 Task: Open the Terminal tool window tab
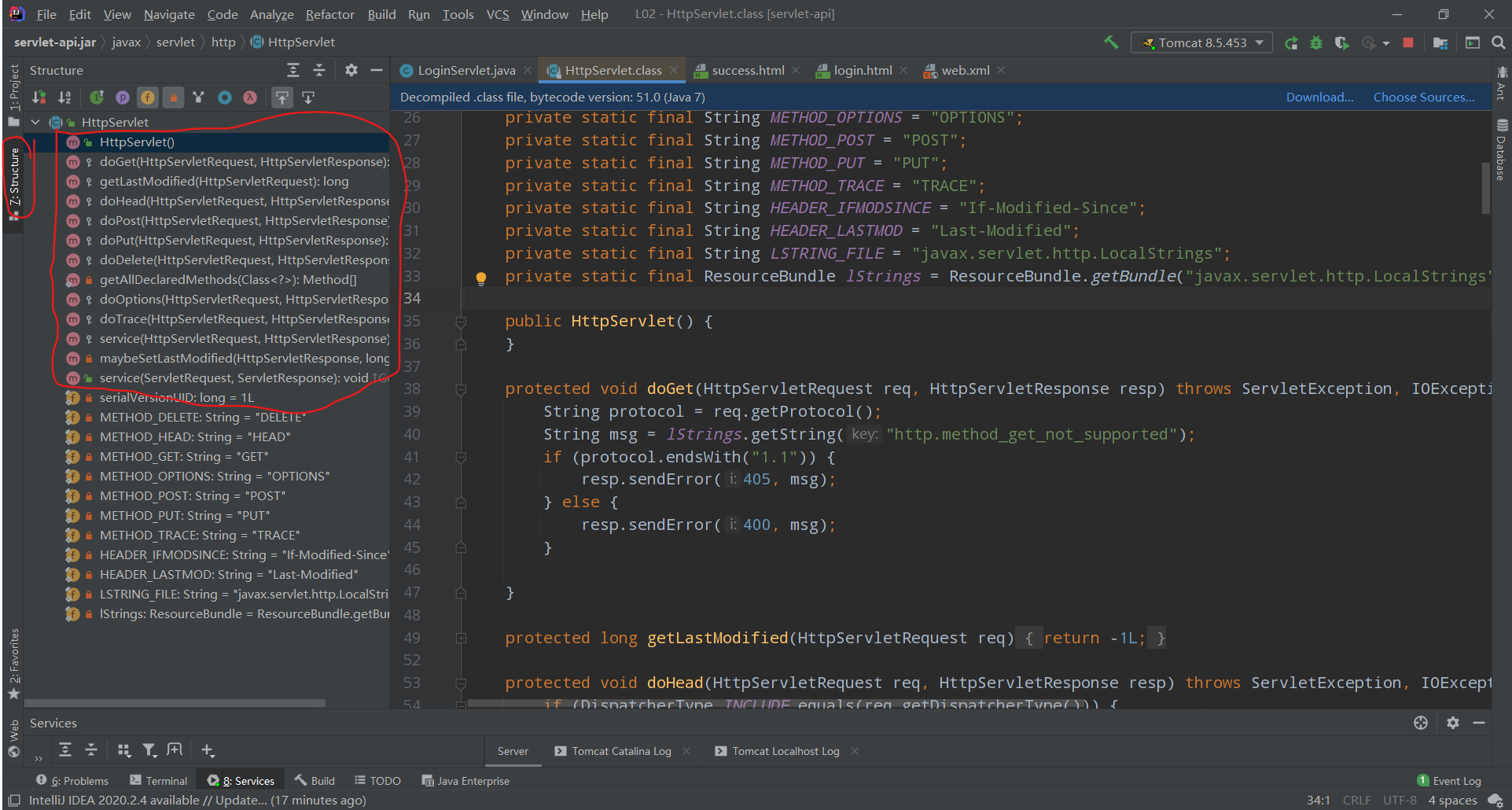[159, 781]
